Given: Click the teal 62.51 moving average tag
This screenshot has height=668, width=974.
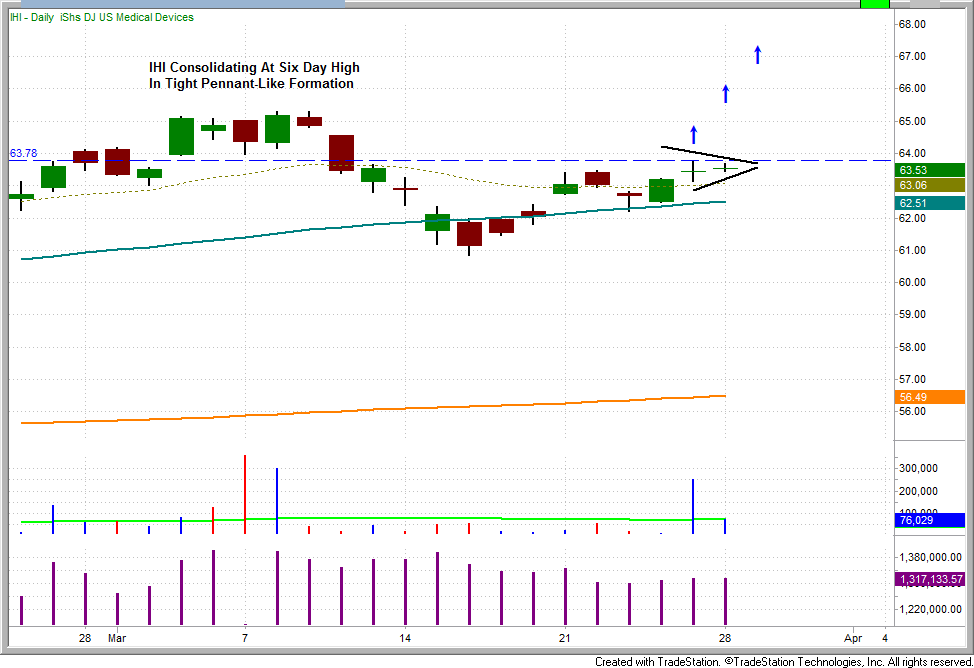Looking at the screenshot, I should (929, 203).
